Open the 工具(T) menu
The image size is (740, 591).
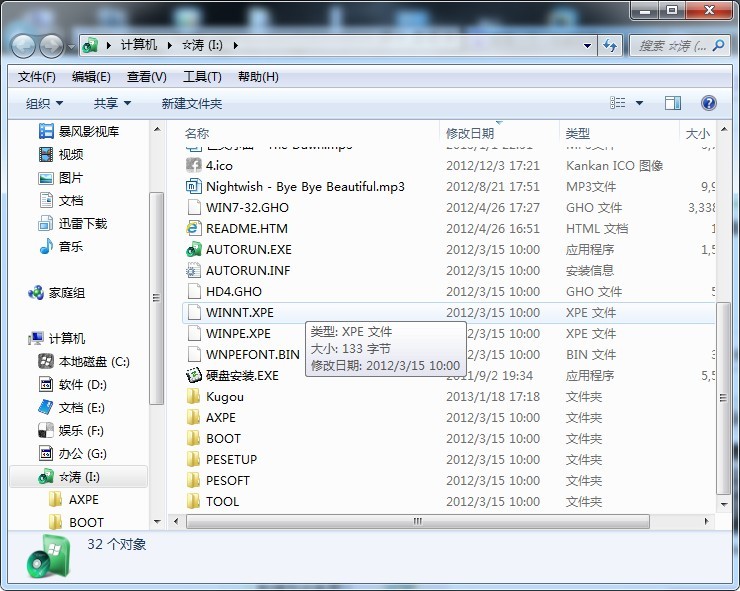202,76
